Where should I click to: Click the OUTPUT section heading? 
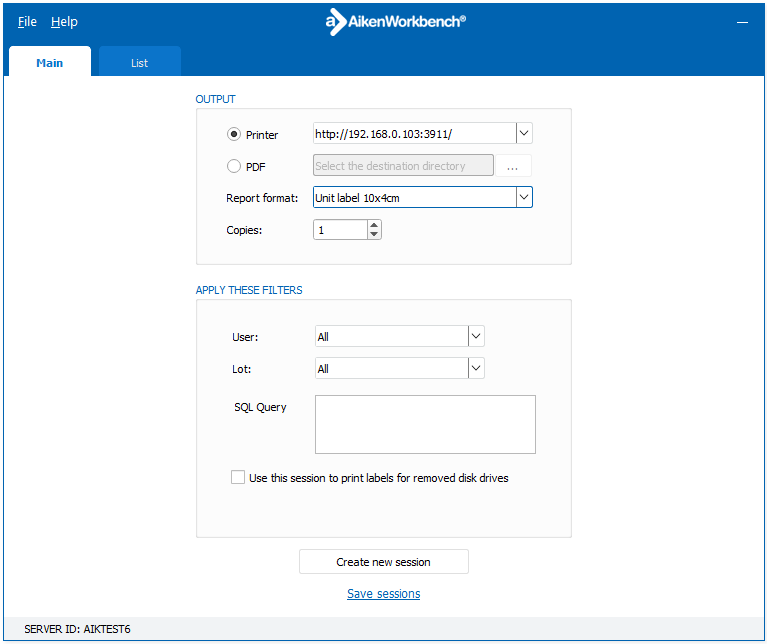[x=215, y=99]
